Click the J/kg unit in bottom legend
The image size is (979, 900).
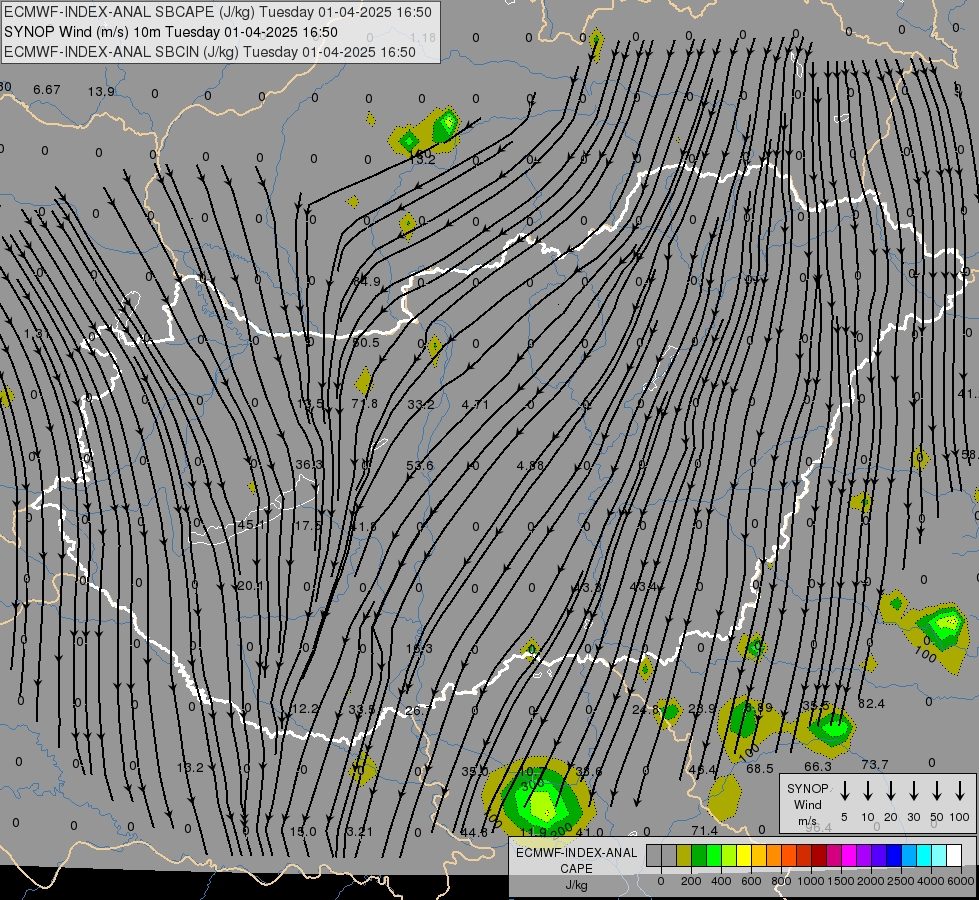576,885
